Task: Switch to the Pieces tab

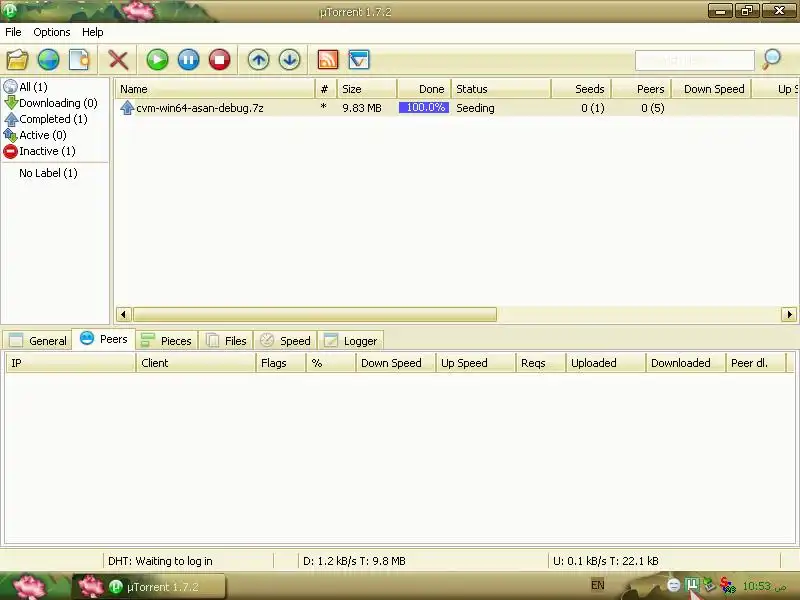Action: point(166,341)
